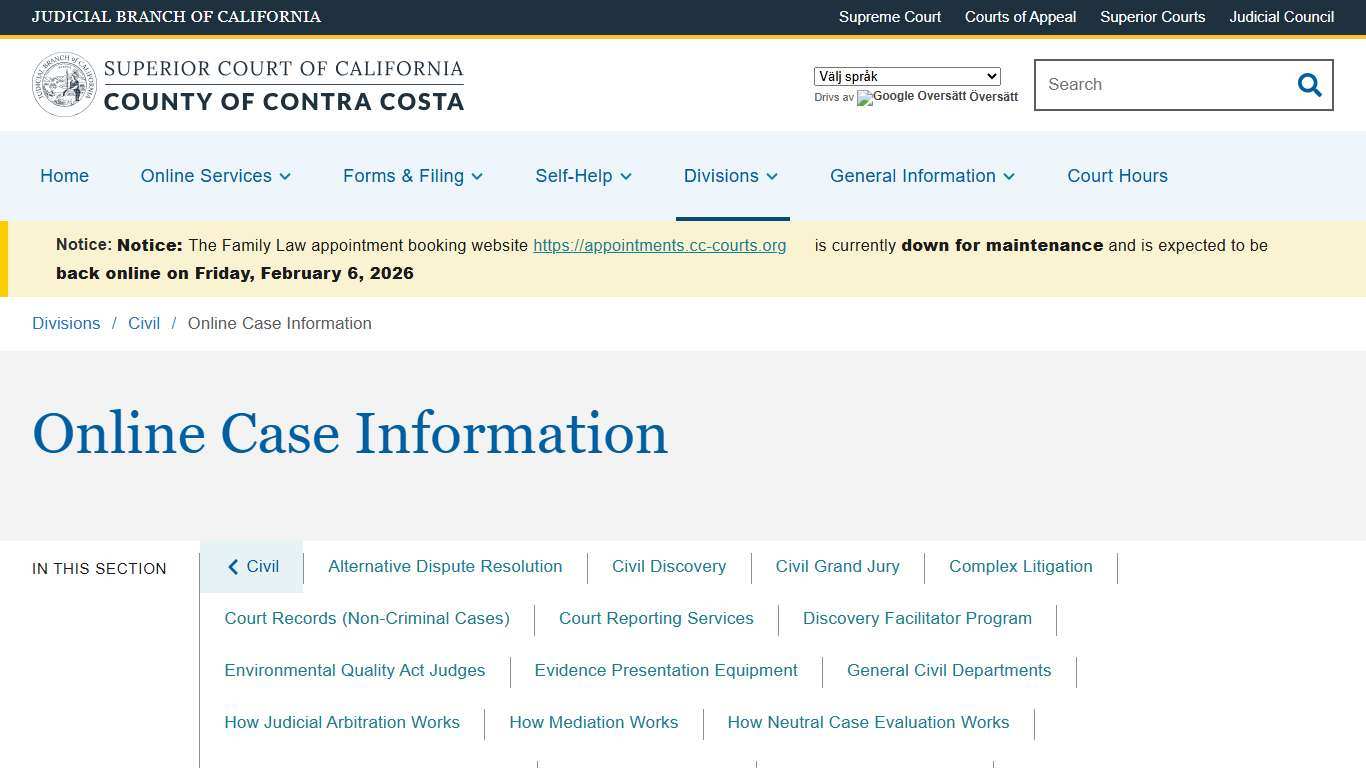Click Civil in the breadcrumb trail
The height and width of the screenshot is (768, 1366).
(144, 323)
